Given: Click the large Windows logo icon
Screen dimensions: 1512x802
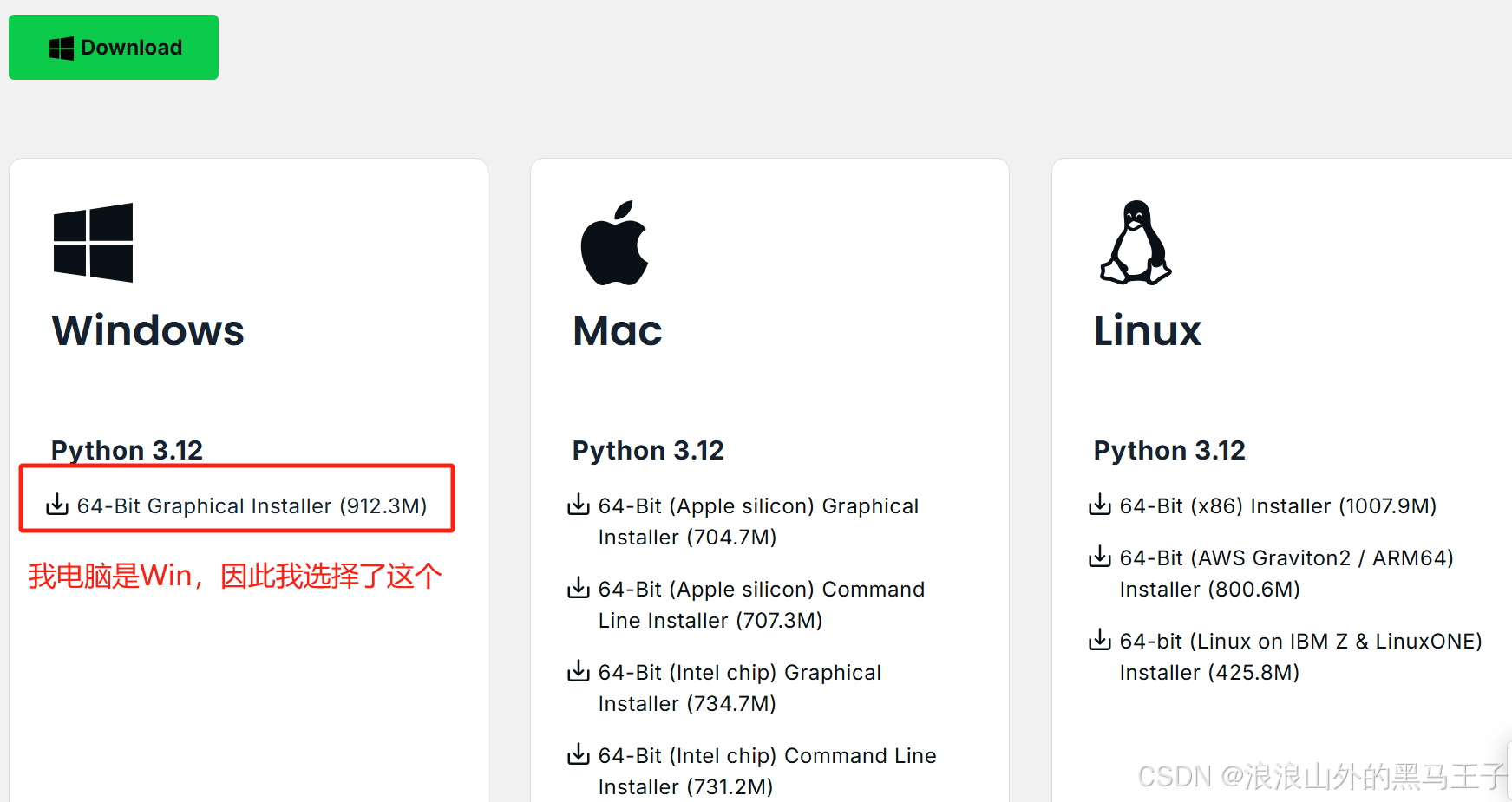Looking at the screenshot, I should [x=93, y=243].
